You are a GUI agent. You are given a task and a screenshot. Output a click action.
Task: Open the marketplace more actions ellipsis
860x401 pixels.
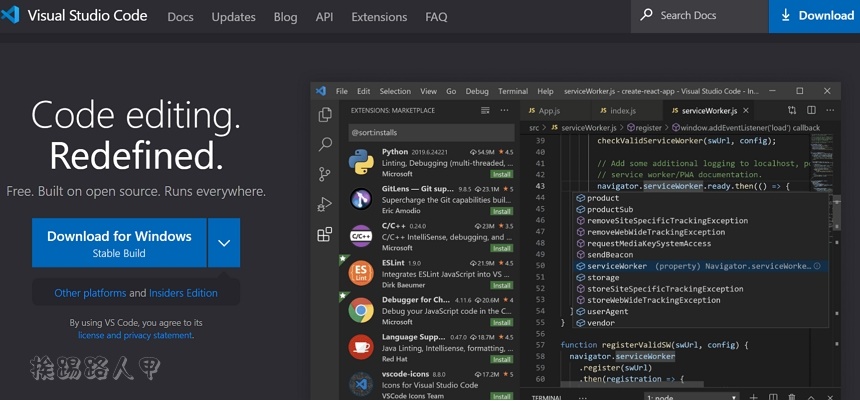coord(504,110)
